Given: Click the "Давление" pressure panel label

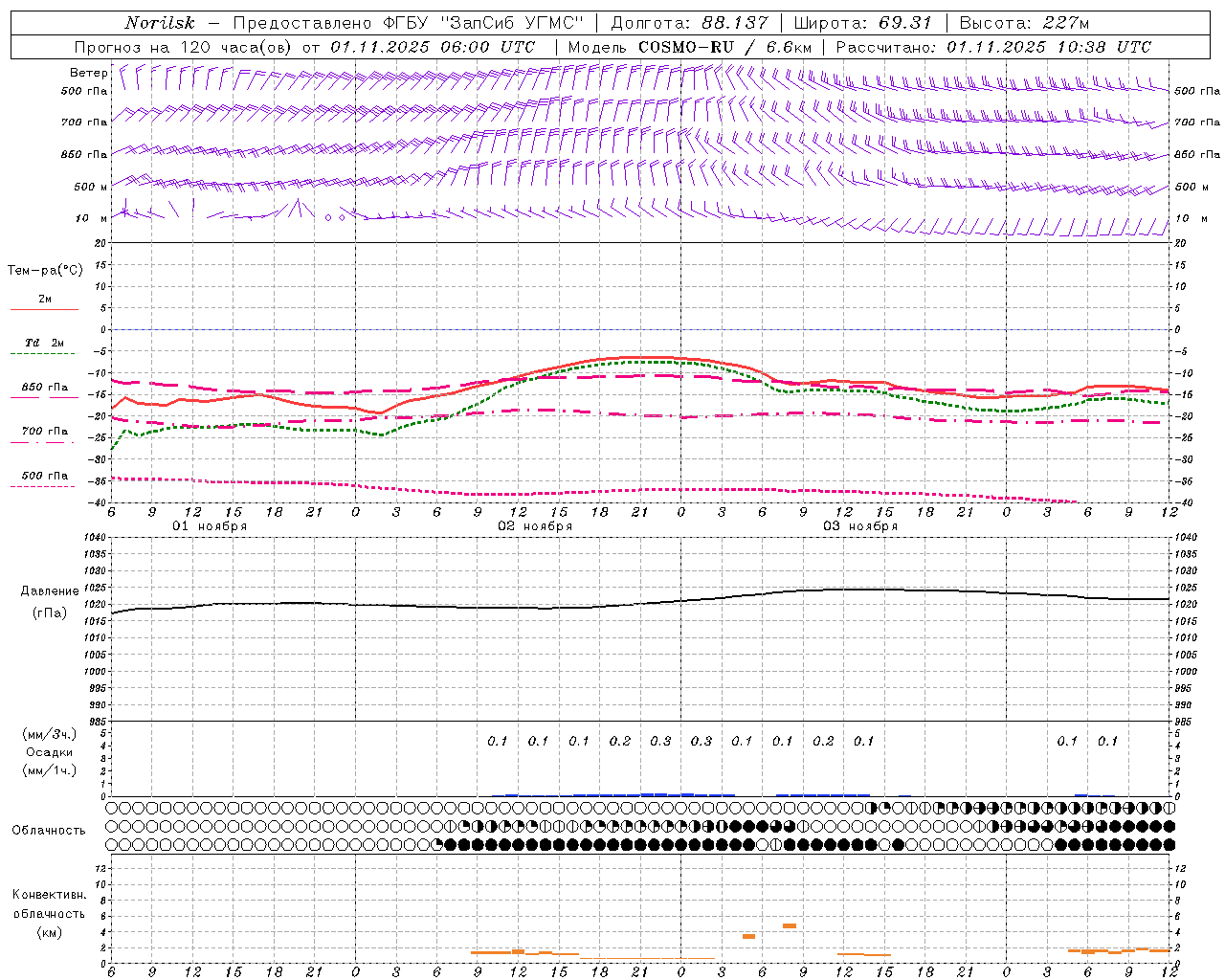Looking at the screenshot, I should tap(50, 591).
